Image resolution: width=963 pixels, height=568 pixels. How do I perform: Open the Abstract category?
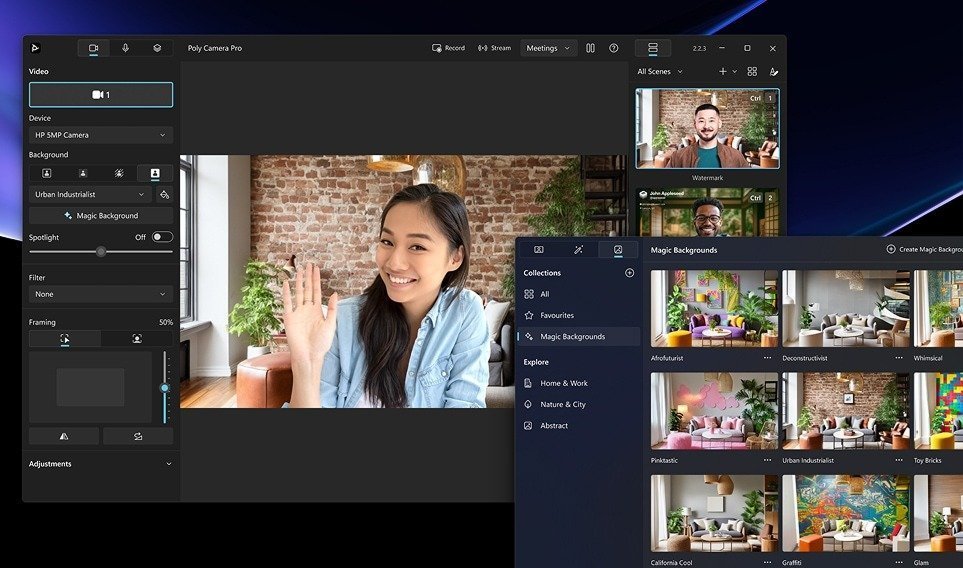point(578,426)
